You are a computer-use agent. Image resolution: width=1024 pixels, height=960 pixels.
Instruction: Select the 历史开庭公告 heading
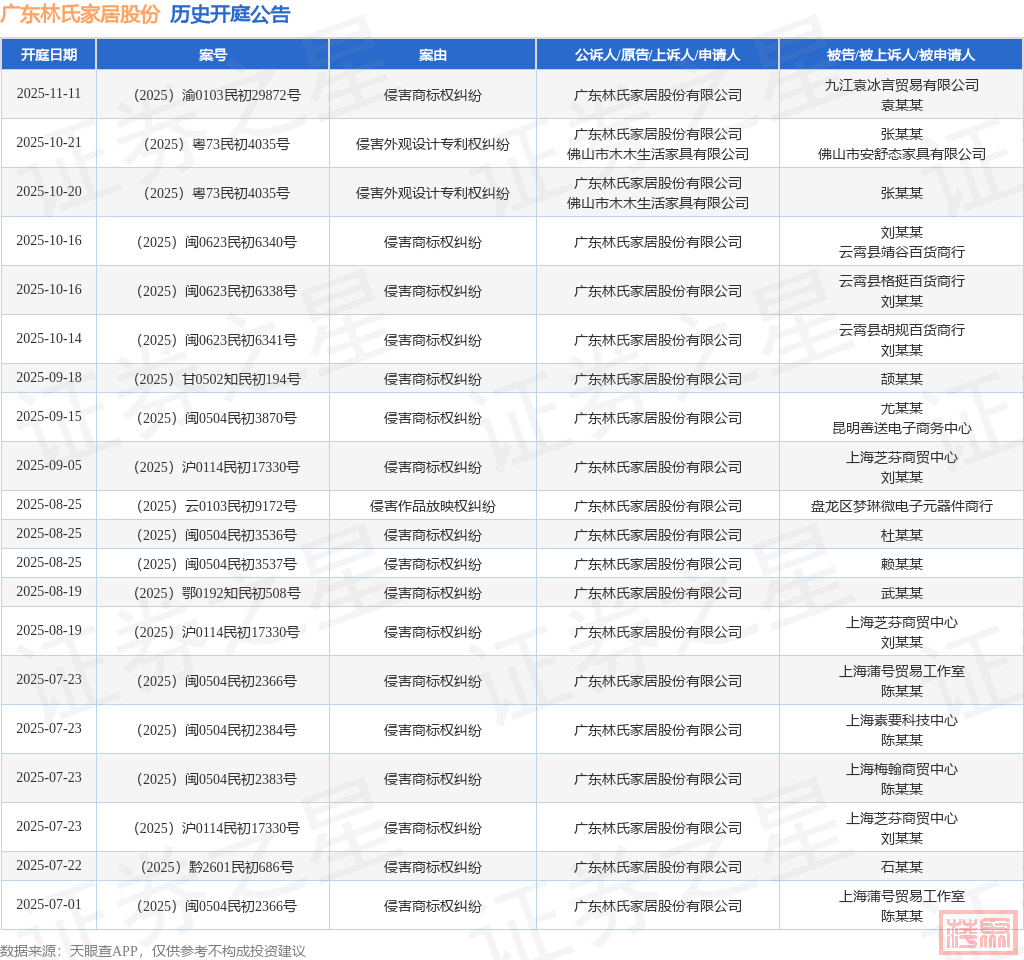[x=230, y=15]
